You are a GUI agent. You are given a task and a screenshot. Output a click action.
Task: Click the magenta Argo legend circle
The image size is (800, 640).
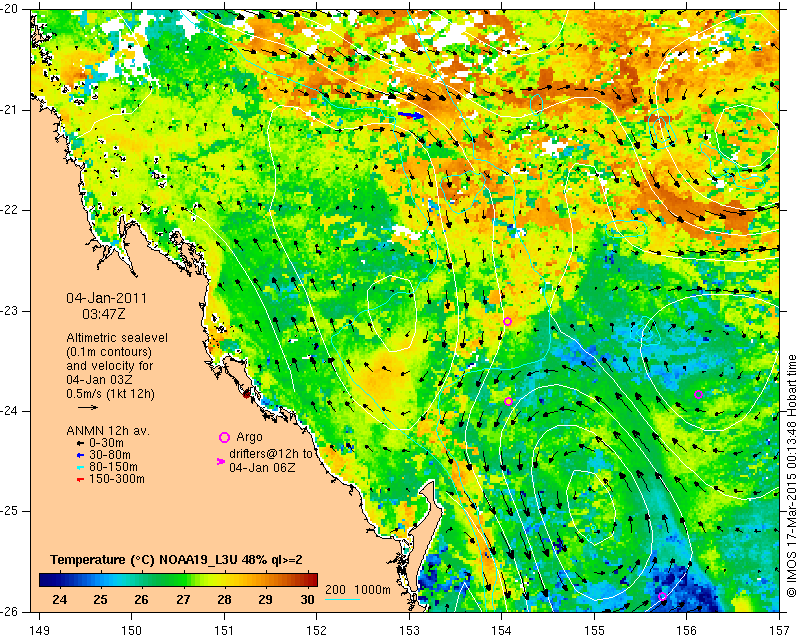pos(224,437)
